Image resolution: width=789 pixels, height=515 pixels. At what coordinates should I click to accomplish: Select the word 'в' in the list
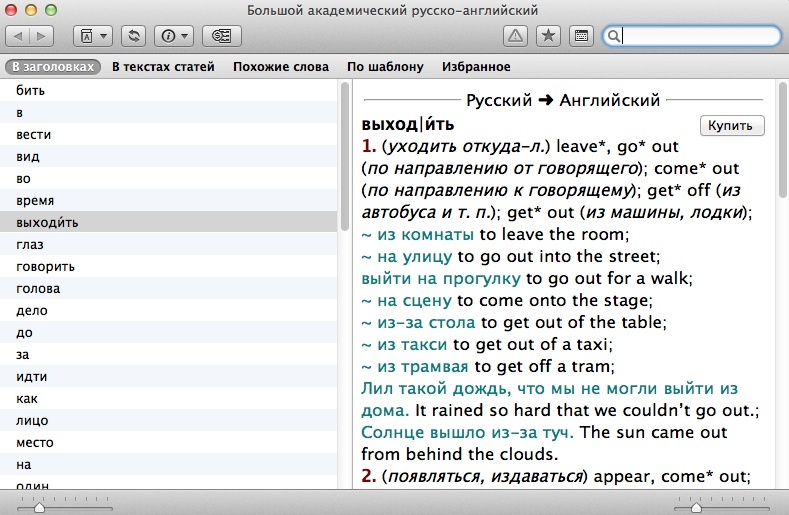point(169,112)
